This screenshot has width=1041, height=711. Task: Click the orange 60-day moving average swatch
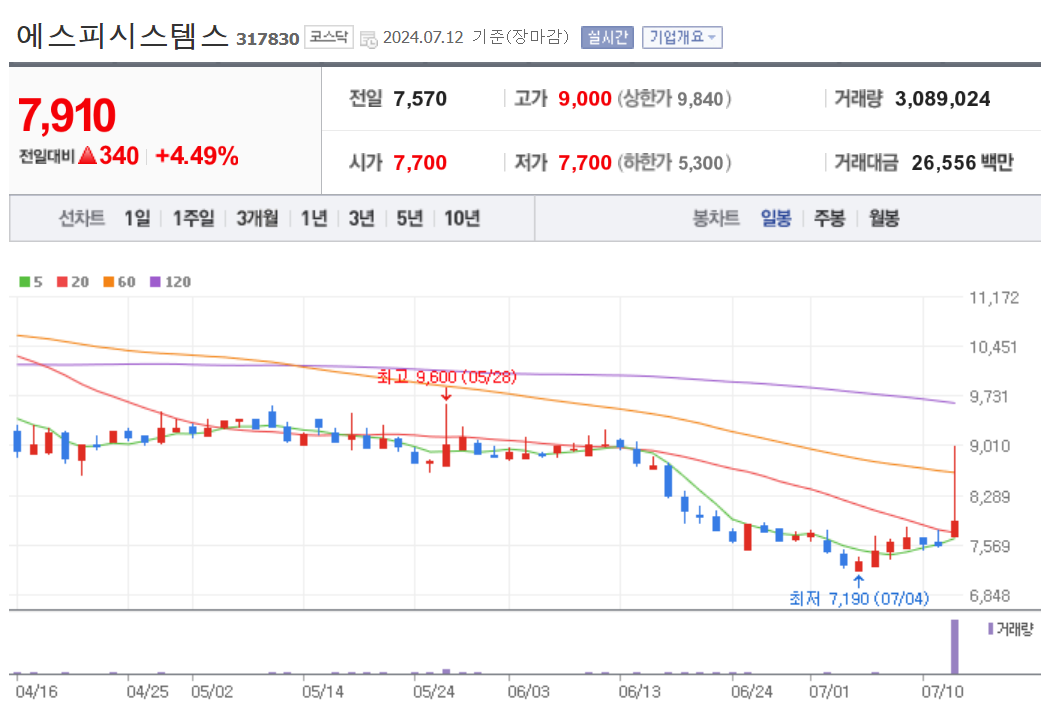109,282
